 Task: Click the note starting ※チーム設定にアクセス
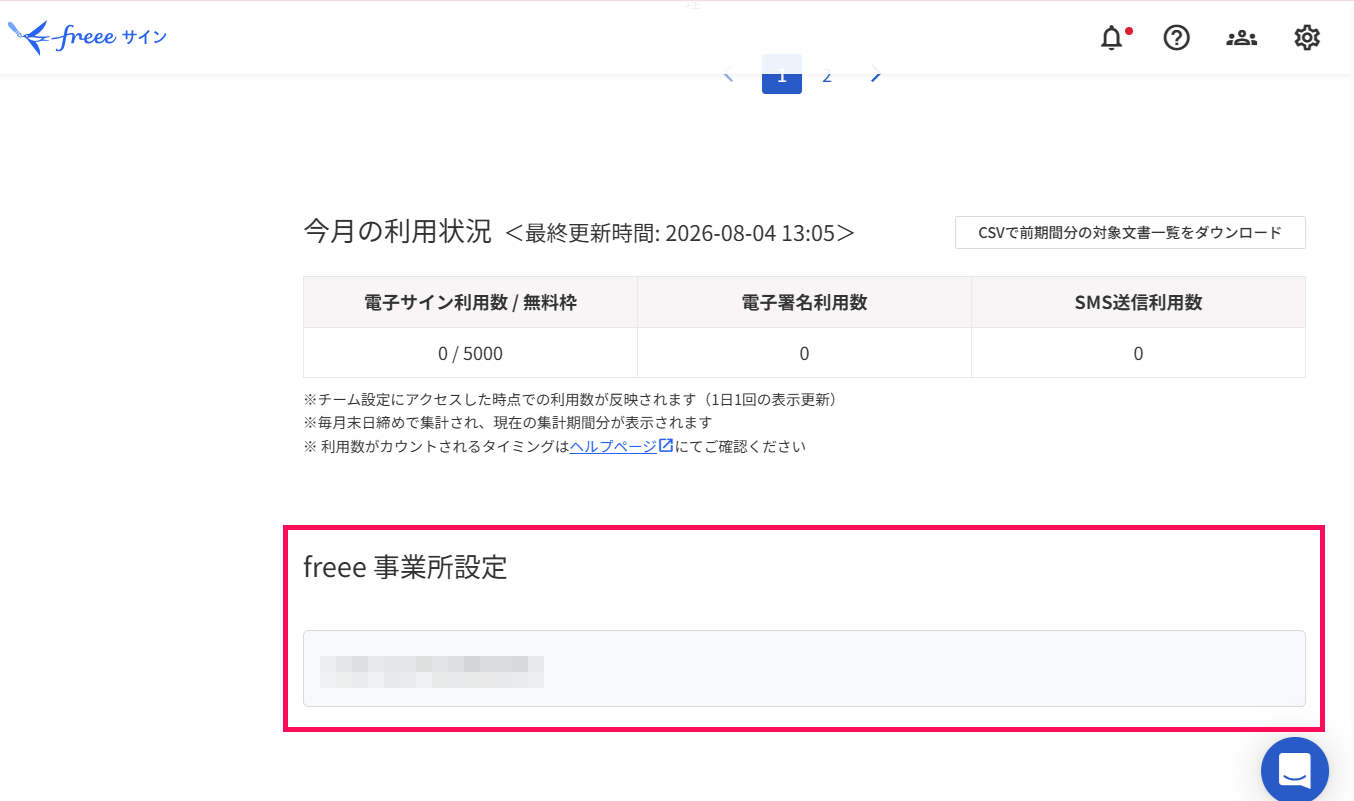[x=573, y=399]
